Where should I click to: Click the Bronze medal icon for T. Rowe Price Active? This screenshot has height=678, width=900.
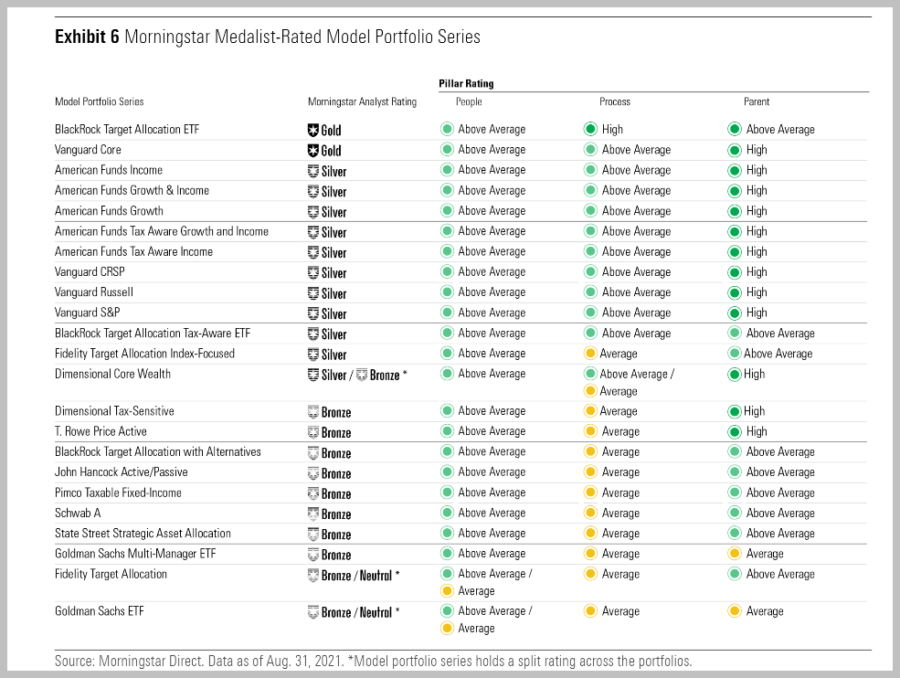pyautogui.click(x=313, y=432)
